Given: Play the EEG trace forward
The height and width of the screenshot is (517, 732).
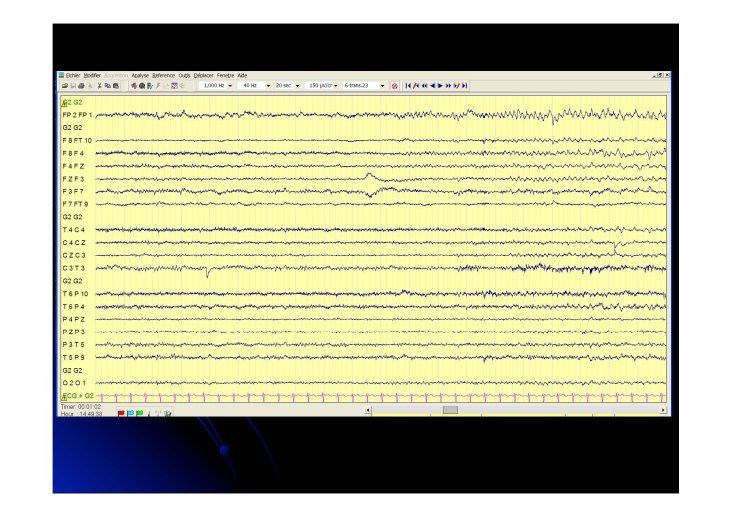Looking at the screenshot, I should 440,85.
